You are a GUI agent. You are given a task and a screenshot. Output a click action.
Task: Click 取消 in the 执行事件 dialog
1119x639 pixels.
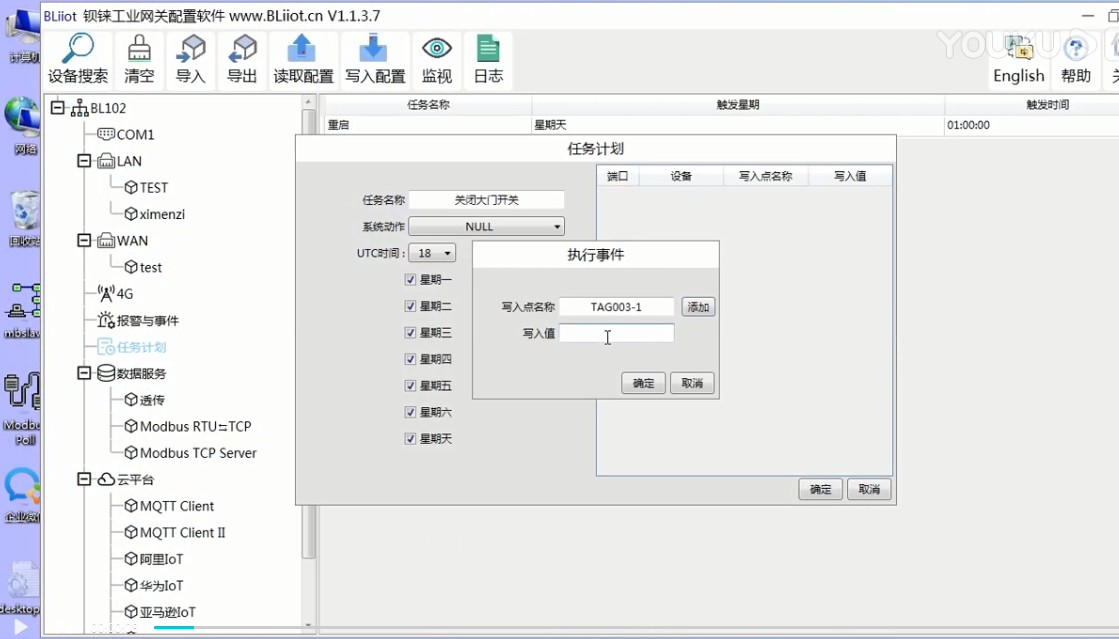pos(692,383)
